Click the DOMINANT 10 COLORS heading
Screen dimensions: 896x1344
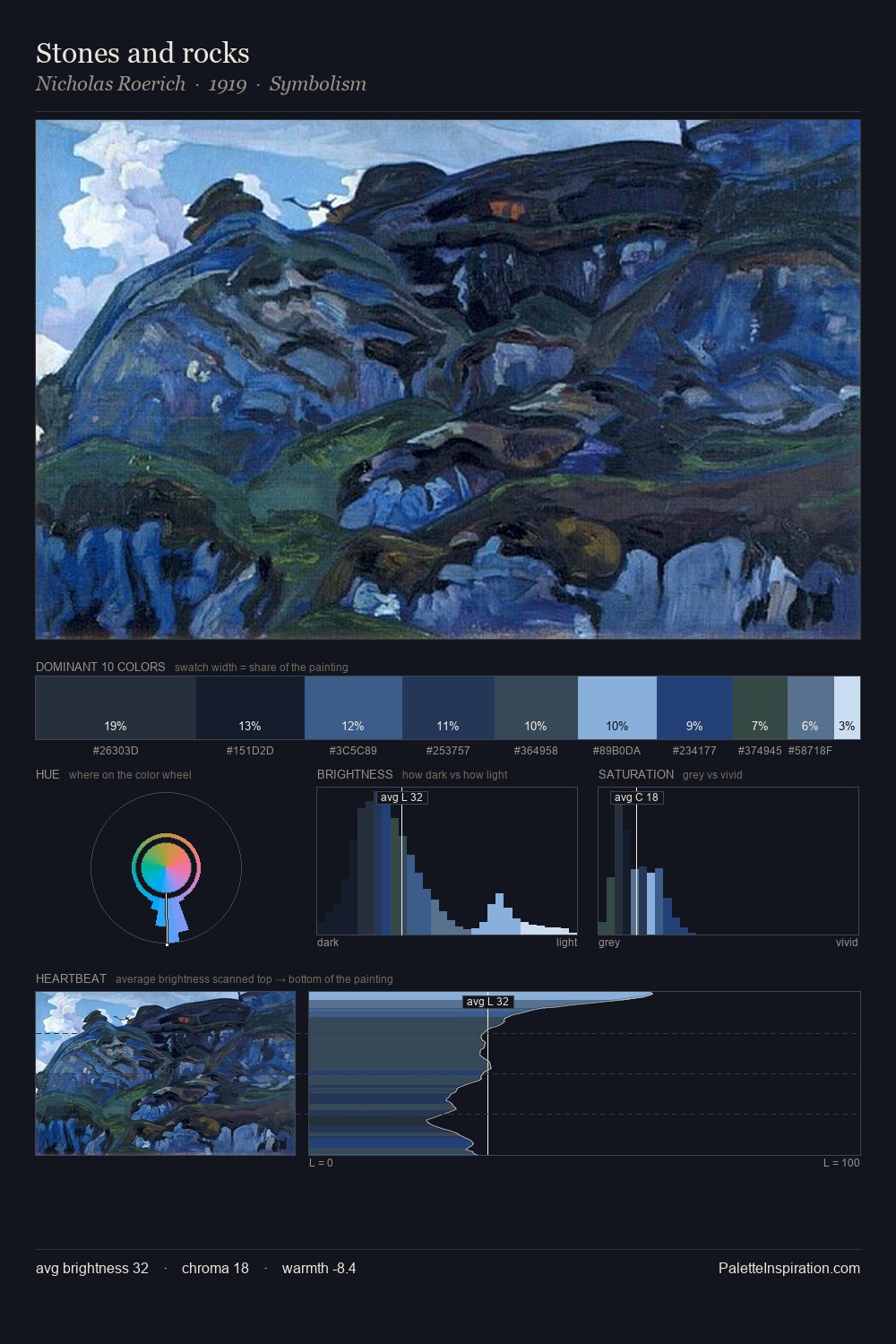click(x=100, y=667)
